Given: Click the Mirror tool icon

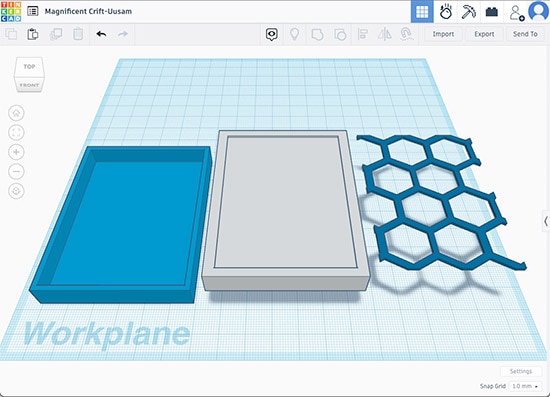Looking at the screenshot, I should click(x=384, y=34).
